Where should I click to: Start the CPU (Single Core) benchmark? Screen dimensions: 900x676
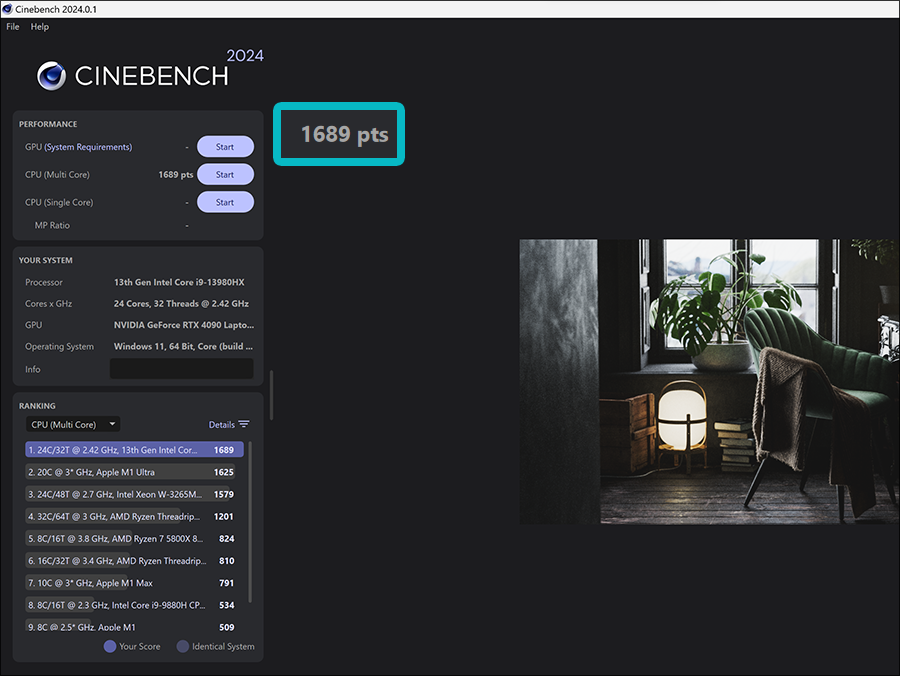point(225,202)
